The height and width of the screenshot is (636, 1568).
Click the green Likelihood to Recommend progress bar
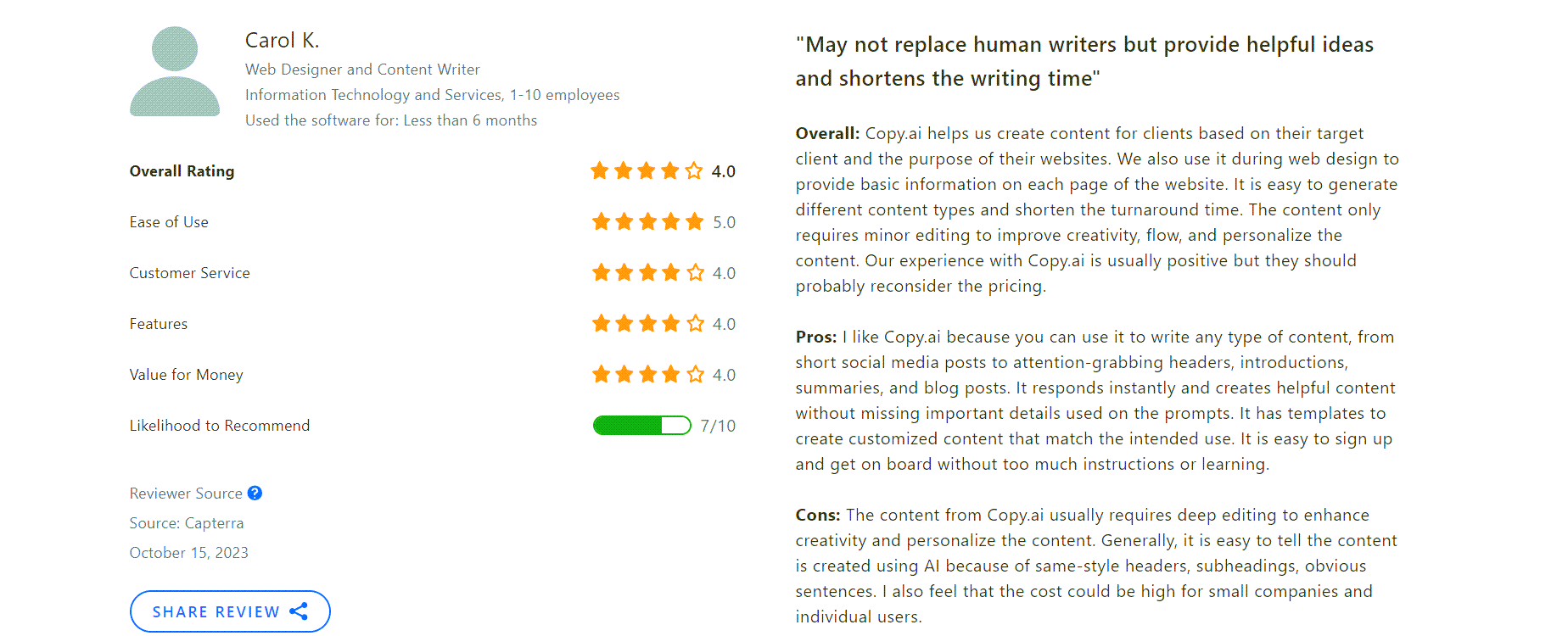point(641,425)
